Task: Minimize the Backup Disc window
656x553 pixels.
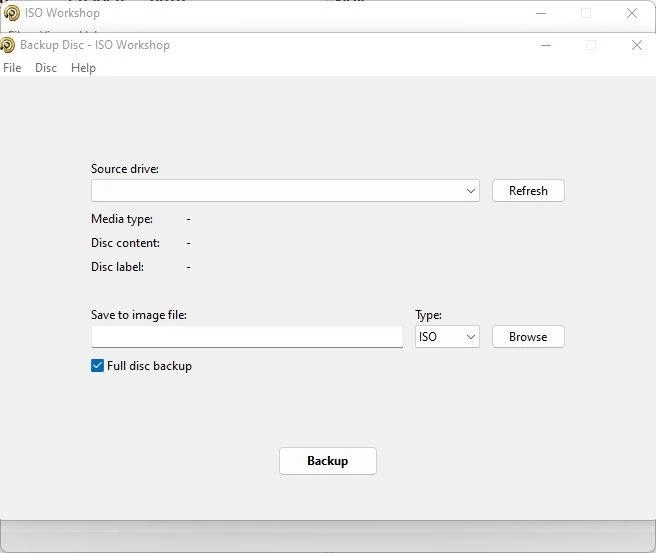Action: point(546,45)
